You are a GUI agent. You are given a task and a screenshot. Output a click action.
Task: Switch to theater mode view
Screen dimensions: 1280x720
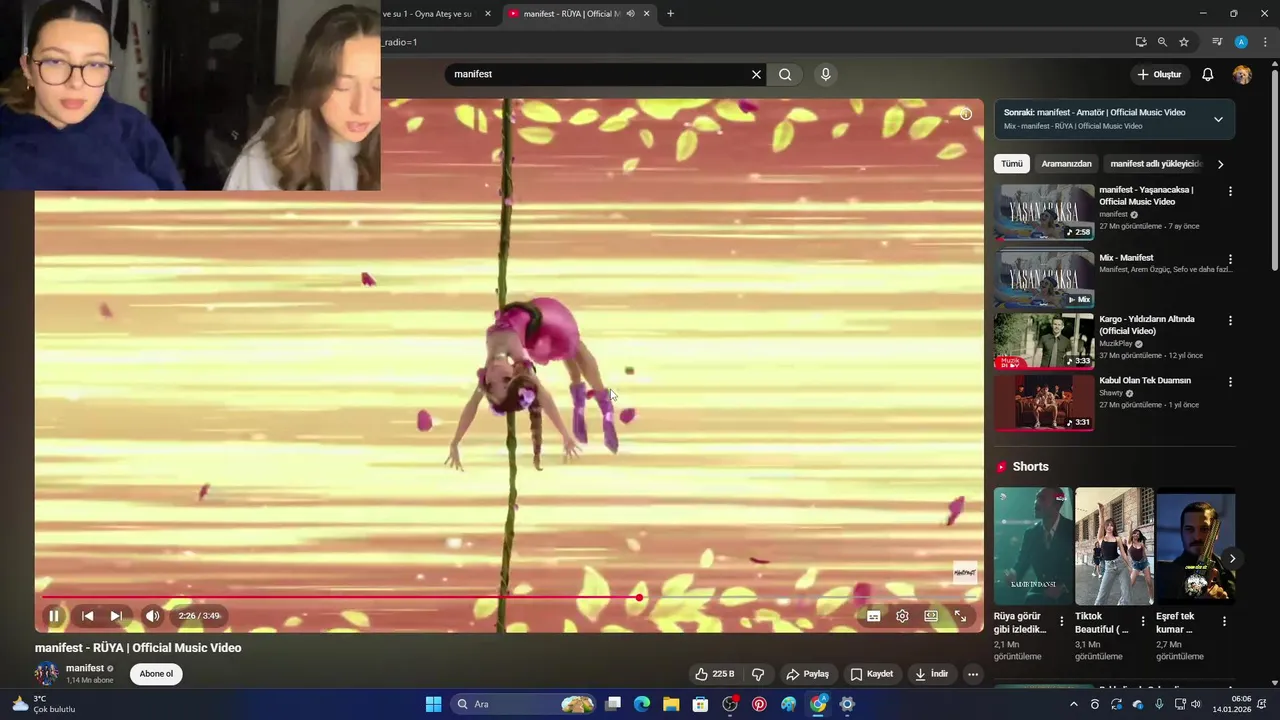pyautogui.click(x=931, y=616)
